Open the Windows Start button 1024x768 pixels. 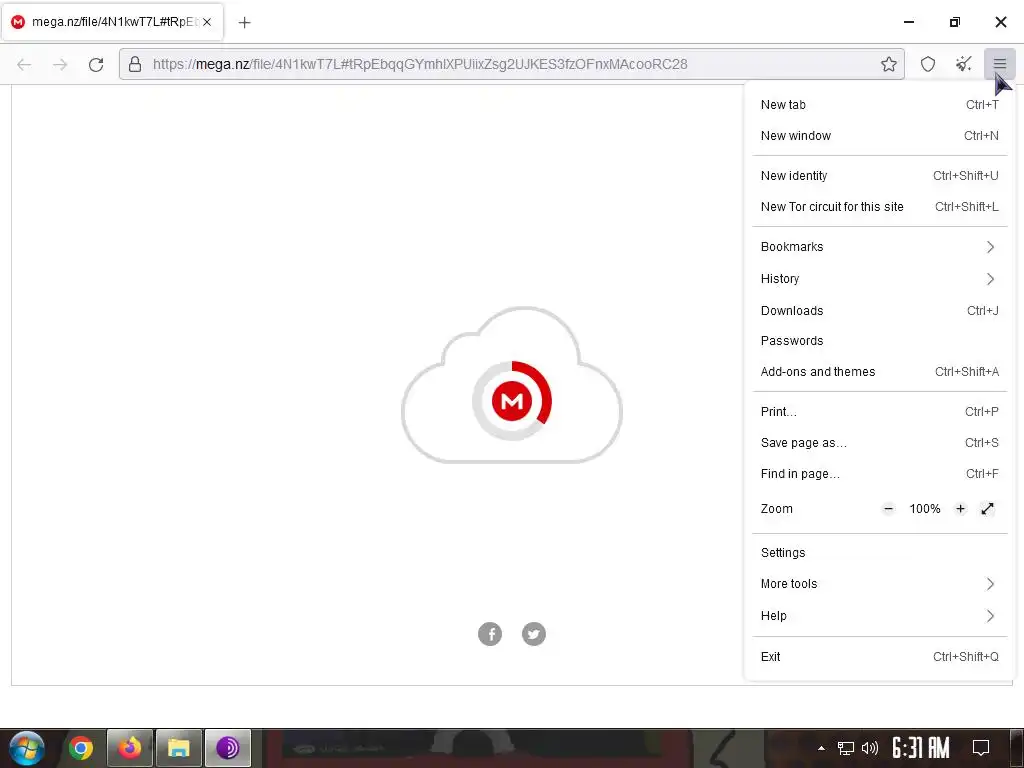[27, 748]
